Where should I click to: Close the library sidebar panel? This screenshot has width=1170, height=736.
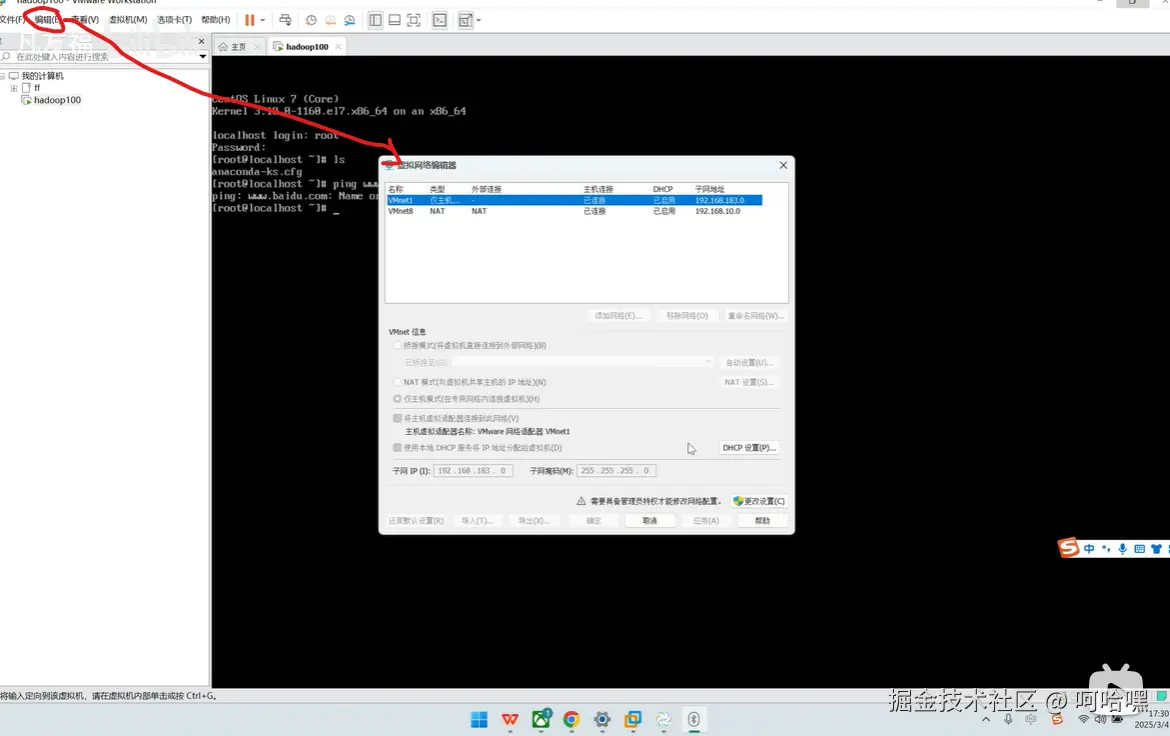point(201,41)
